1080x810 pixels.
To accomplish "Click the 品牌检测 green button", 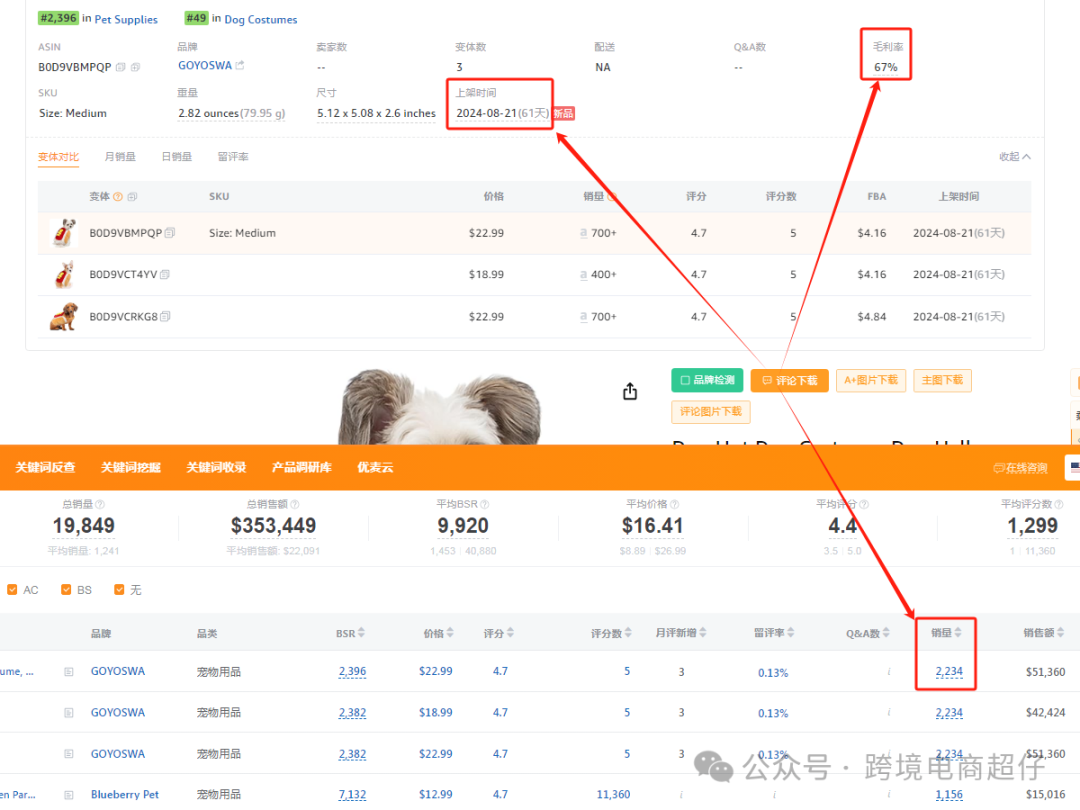I will tap(707, 380).
